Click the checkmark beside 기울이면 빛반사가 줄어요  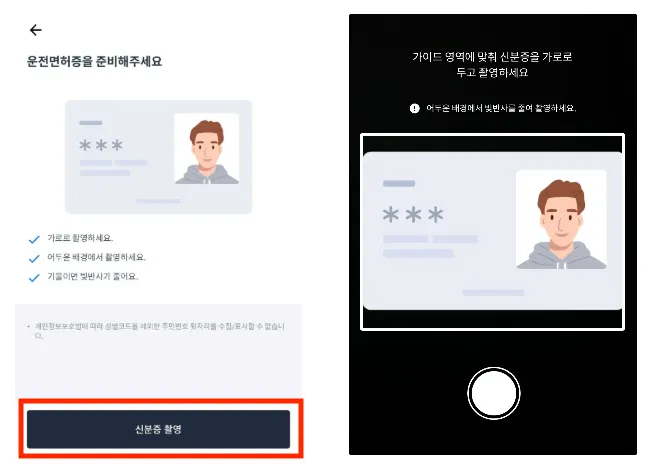[34, 277]
